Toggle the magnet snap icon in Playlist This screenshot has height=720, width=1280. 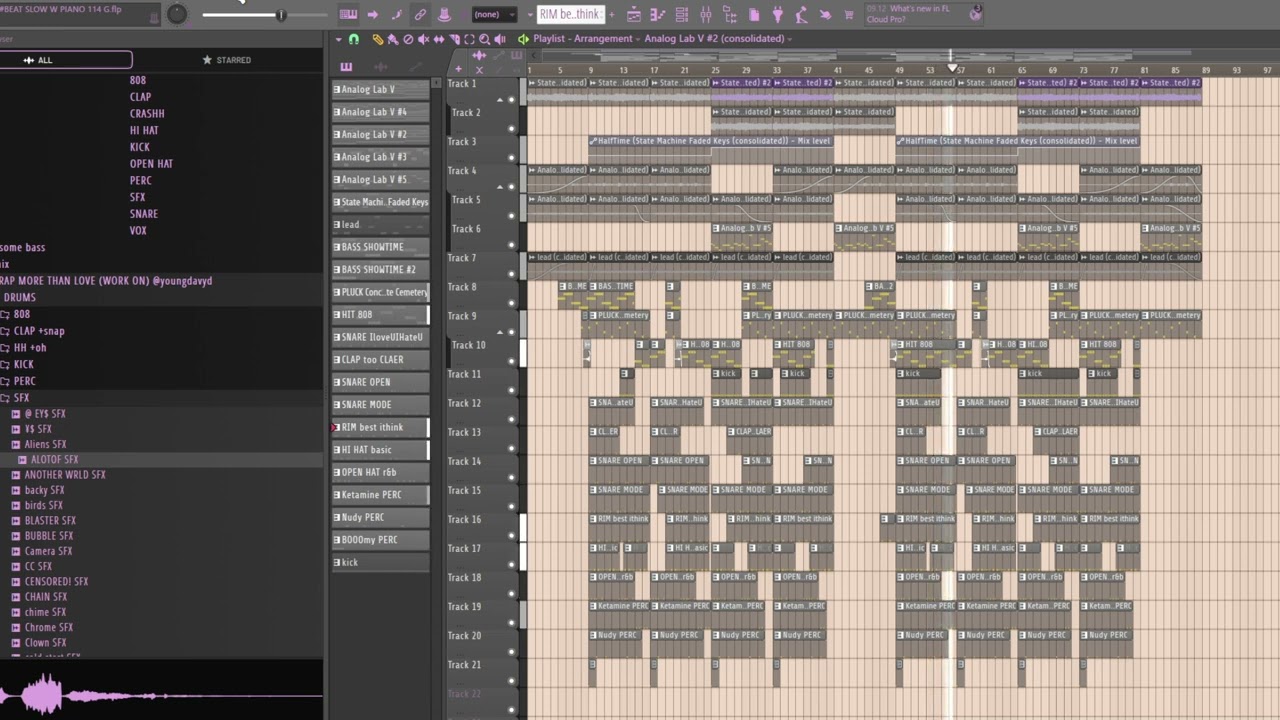coord(354,39)
